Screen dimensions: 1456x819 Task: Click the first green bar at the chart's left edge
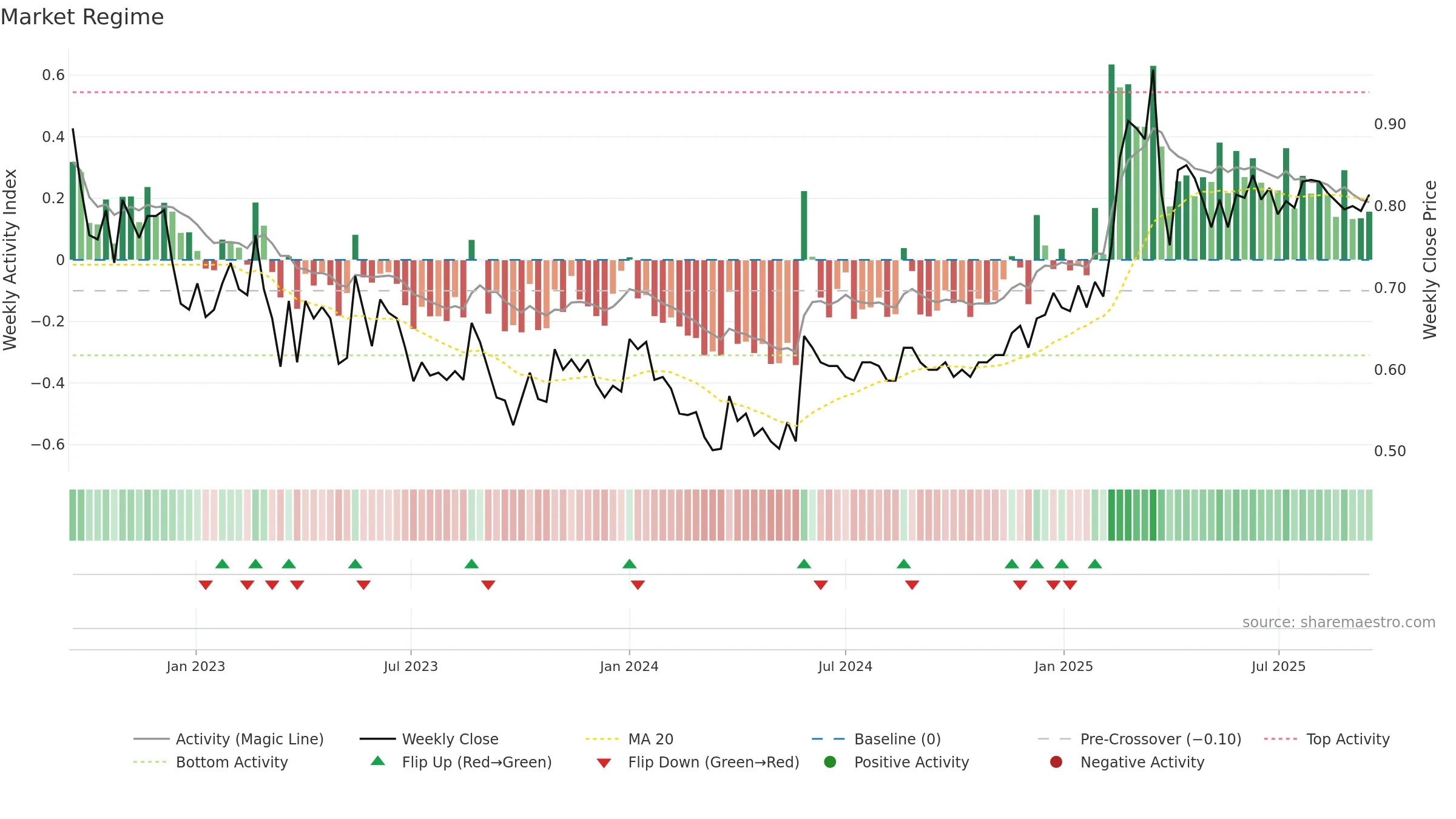73,211
